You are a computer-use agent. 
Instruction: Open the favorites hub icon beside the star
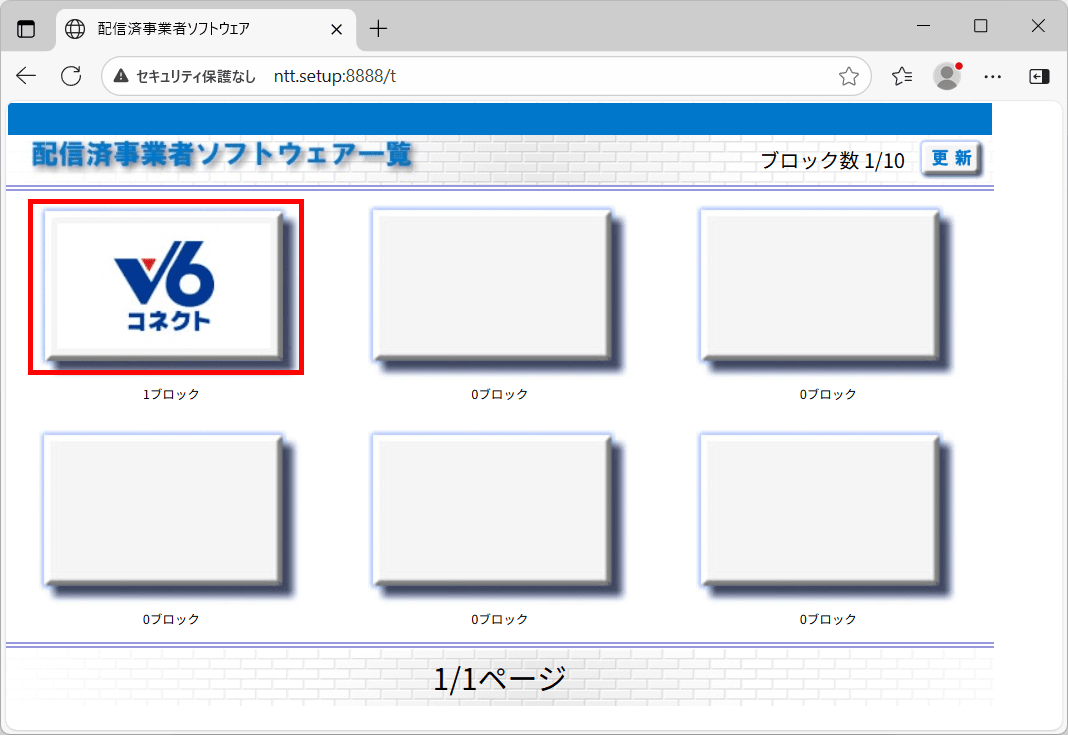pos(902,75)
